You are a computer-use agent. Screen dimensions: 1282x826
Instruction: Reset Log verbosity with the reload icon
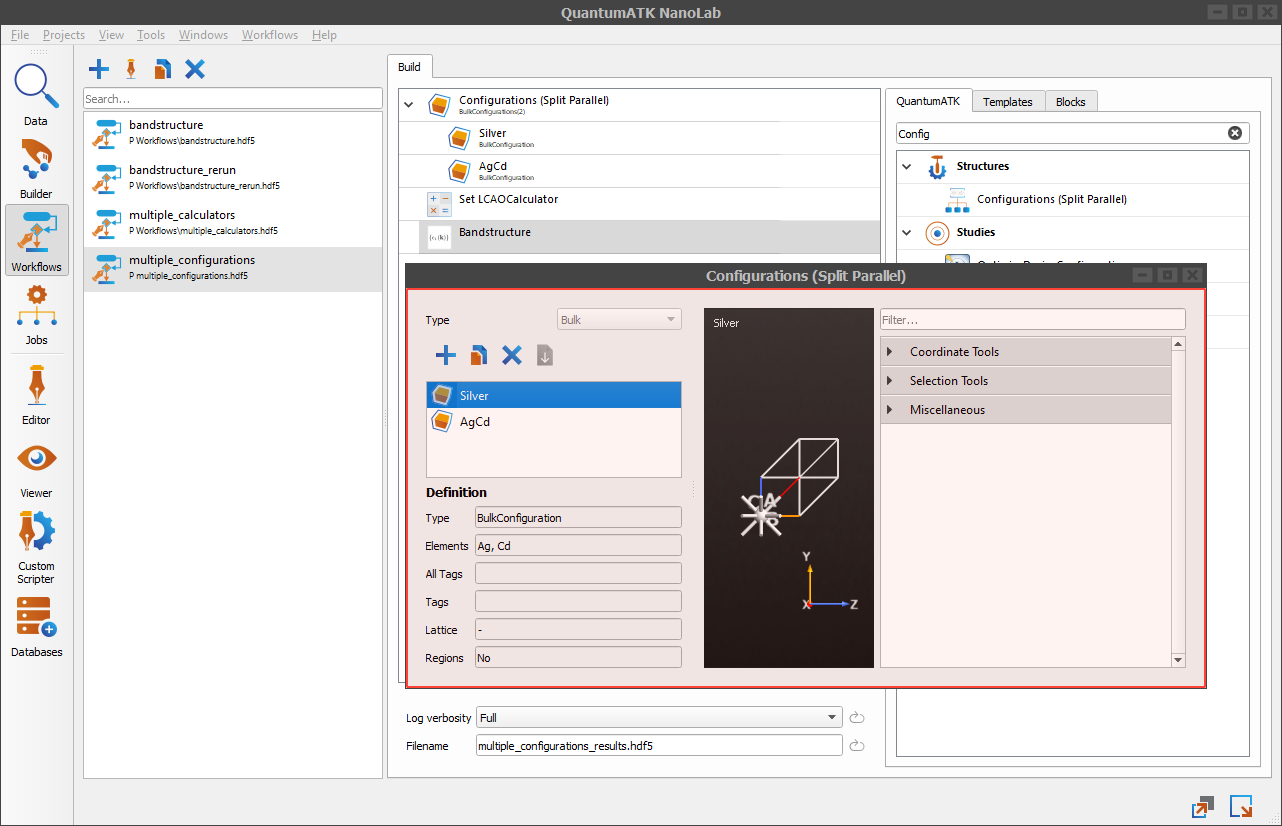coord(857,718)
